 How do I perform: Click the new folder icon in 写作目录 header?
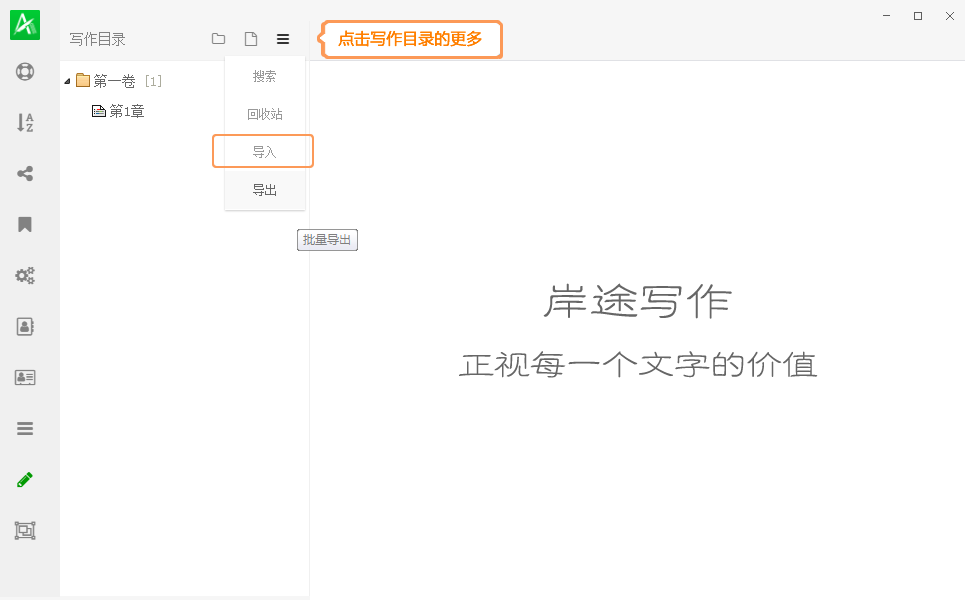218,39
